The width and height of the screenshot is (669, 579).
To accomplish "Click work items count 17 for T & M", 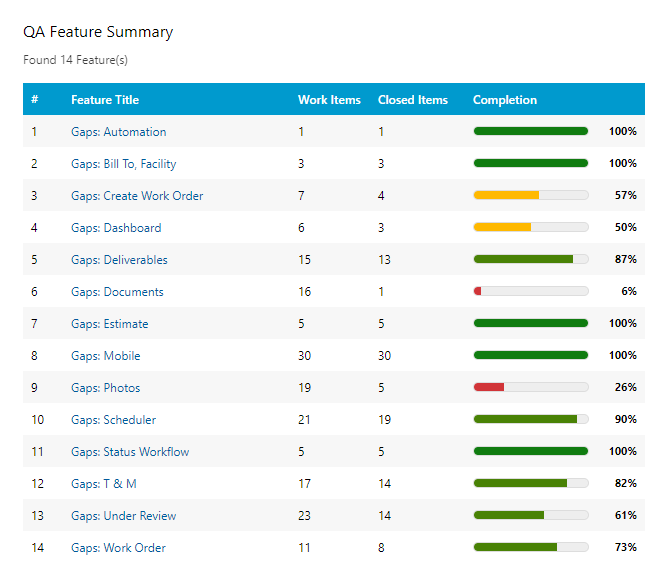I will 304,484.
